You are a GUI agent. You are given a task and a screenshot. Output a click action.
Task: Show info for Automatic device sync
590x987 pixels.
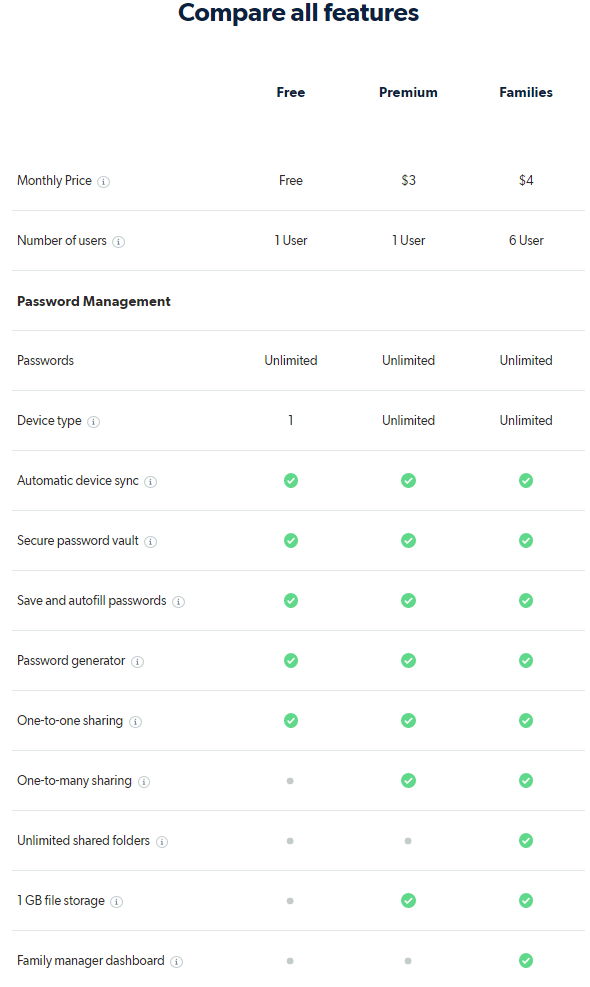150,482
